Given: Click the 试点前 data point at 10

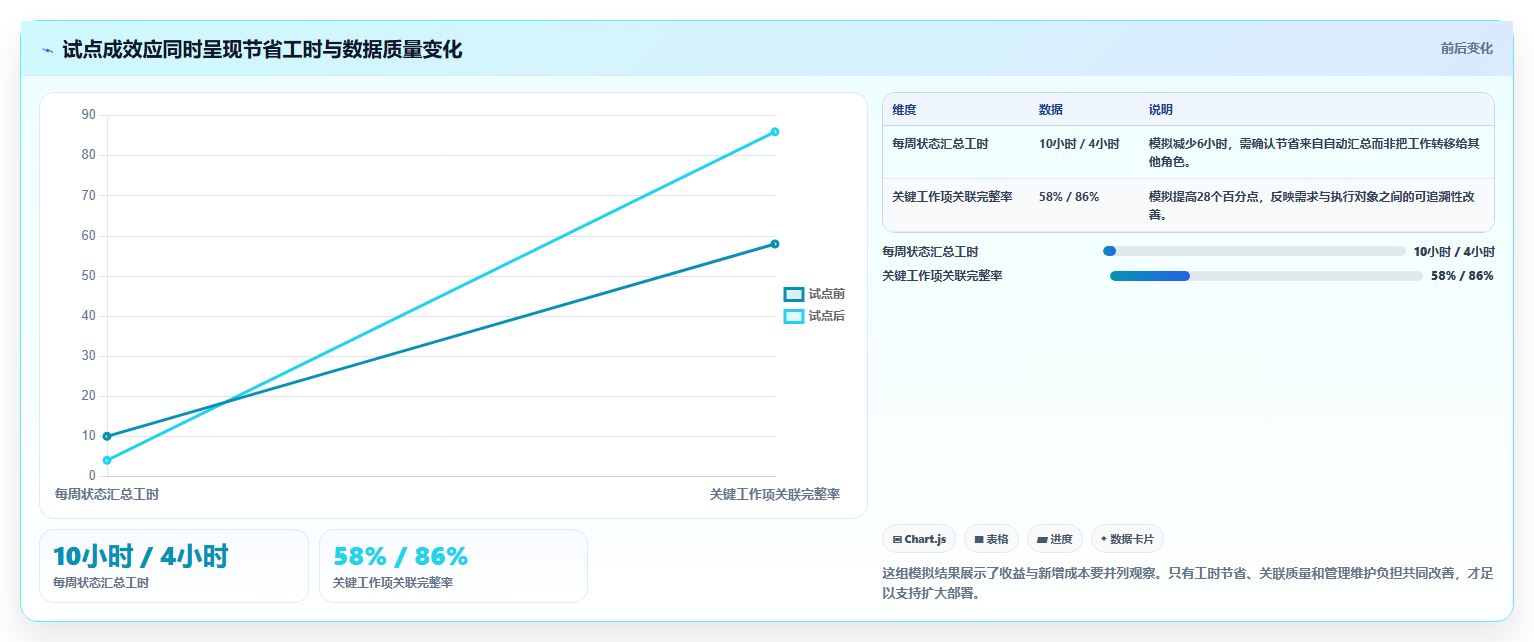Looking at the screenshot, I should [107, 436].
